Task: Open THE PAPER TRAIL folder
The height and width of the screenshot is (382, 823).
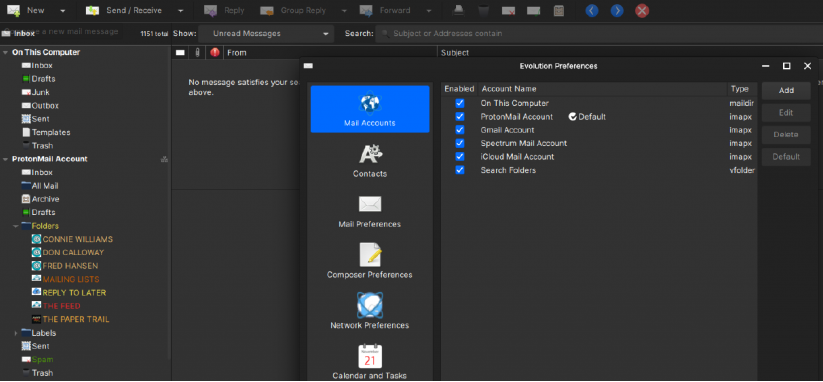Action: point(70,319)
